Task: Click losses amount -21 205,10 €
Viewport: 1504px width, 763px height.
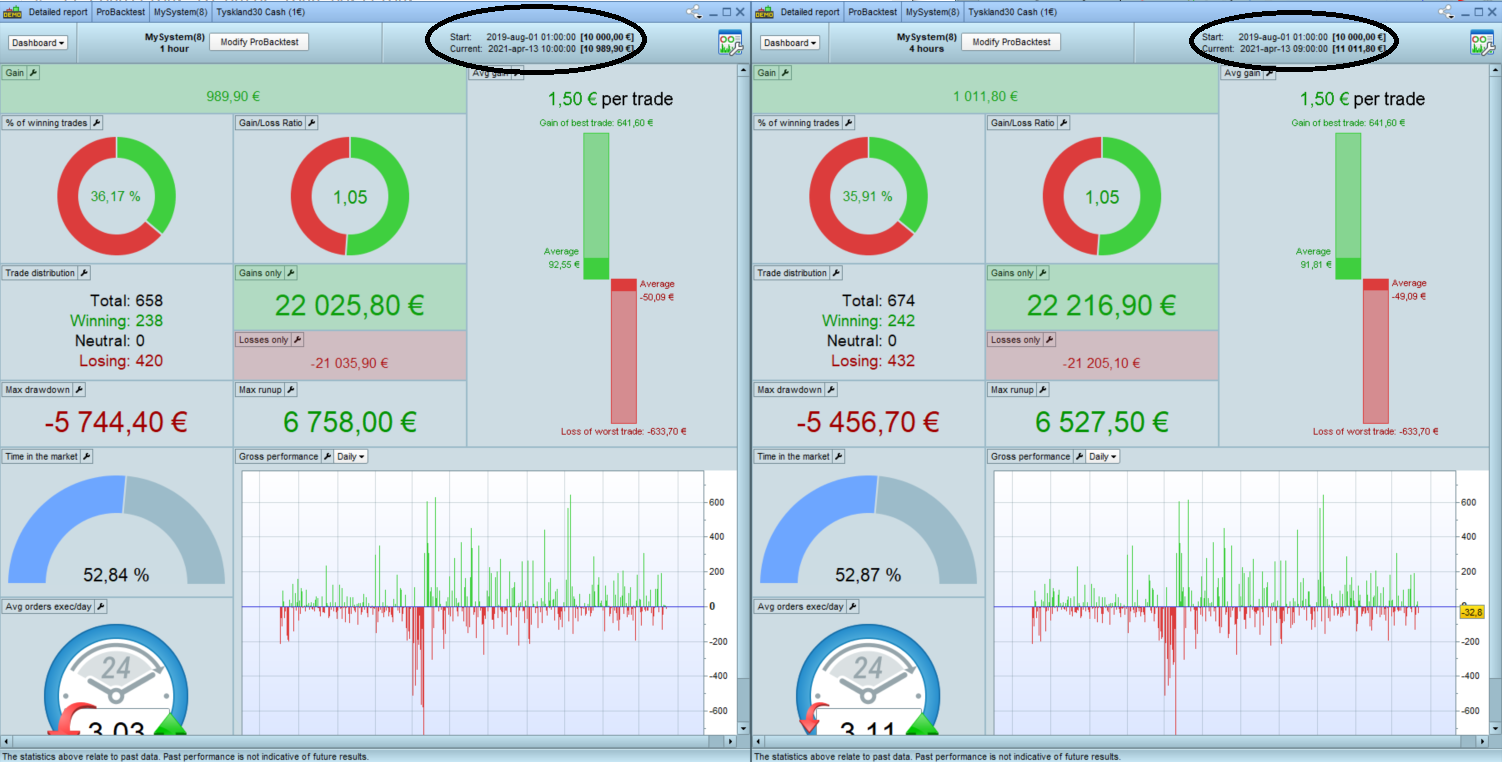Action: click(x=1101, y=364)
